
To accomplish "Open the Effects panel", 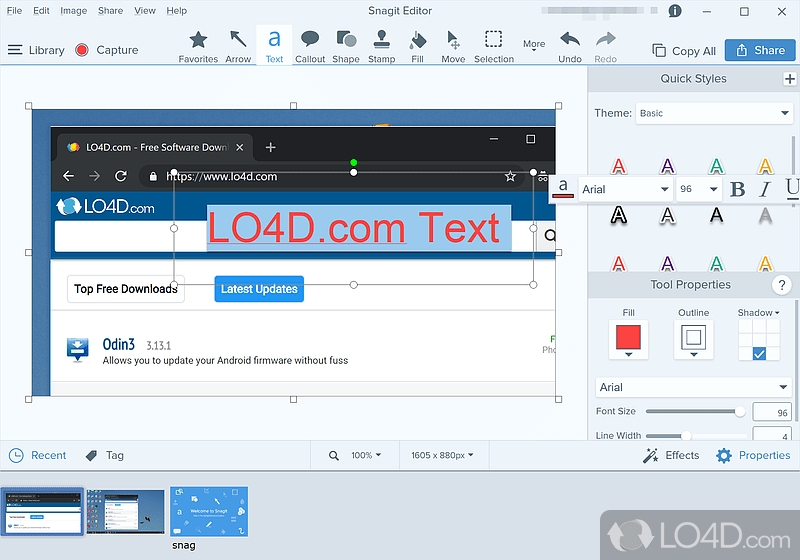I will click(x=671, y=455).
